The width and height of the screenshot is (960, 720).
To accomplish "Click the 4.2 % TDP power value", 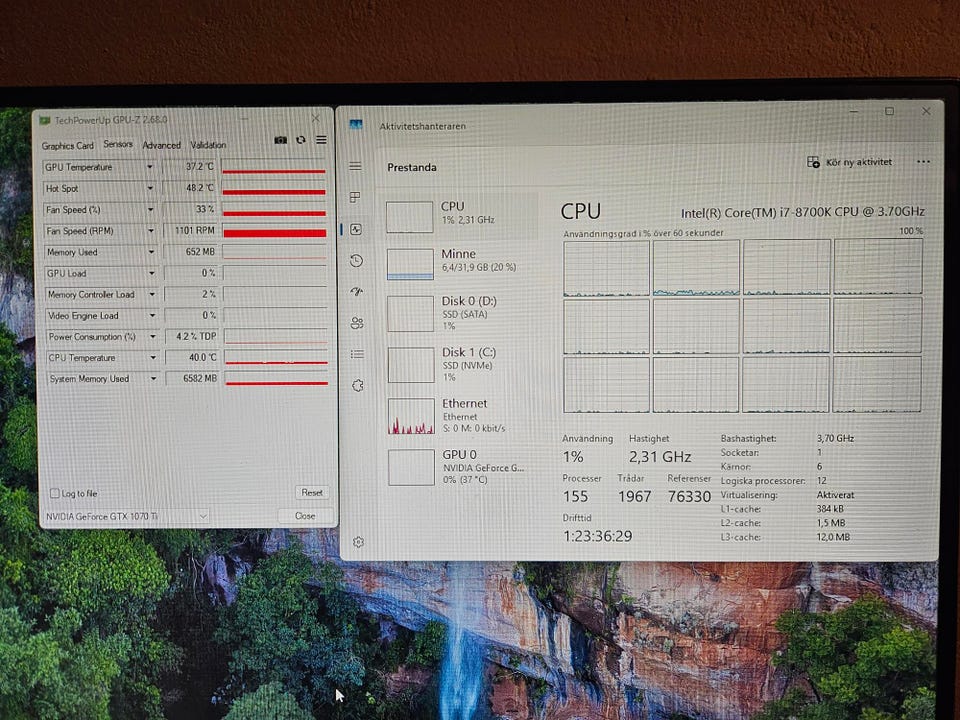I will point(196,336).
